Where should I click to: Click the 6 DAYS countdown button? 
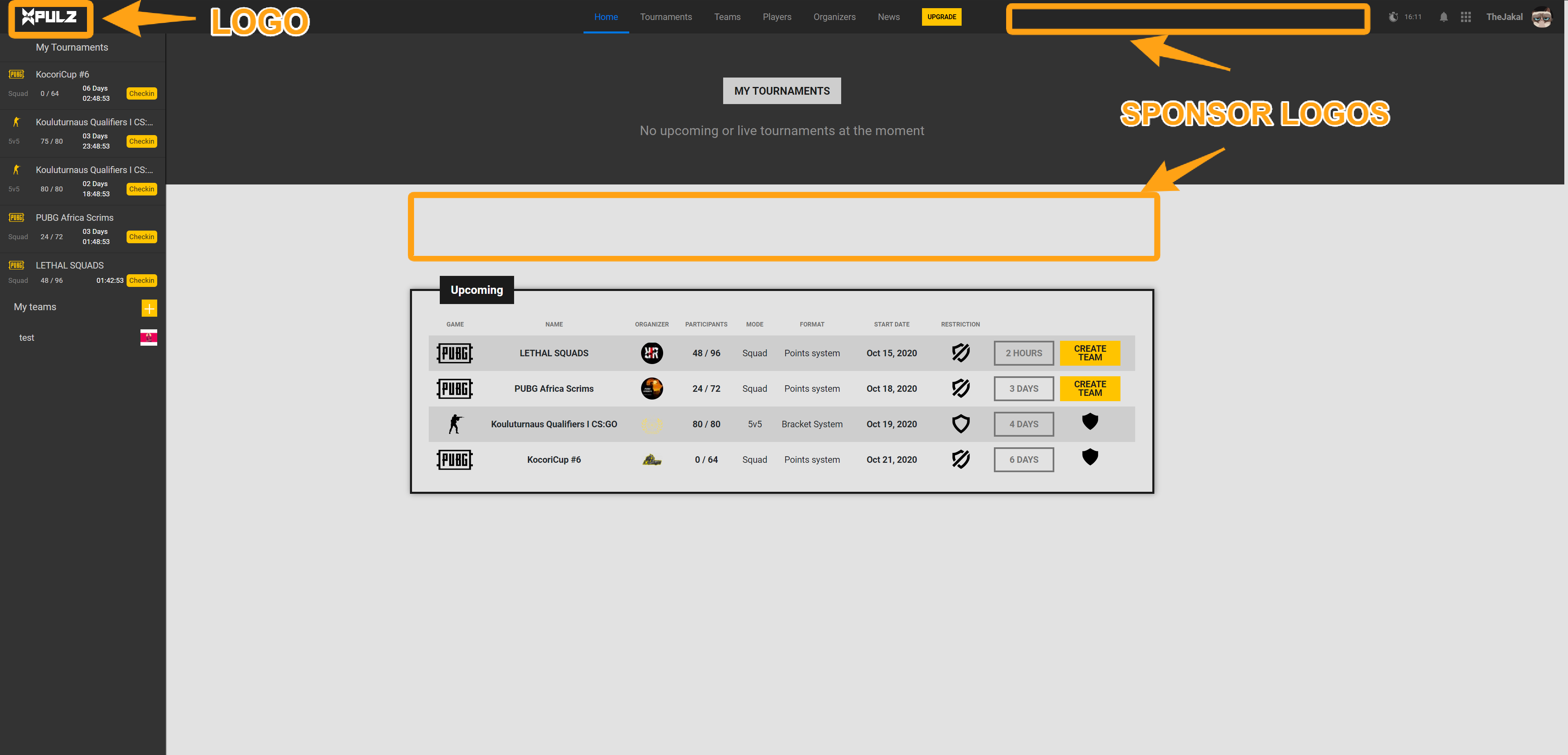[x=1023, y=460]
